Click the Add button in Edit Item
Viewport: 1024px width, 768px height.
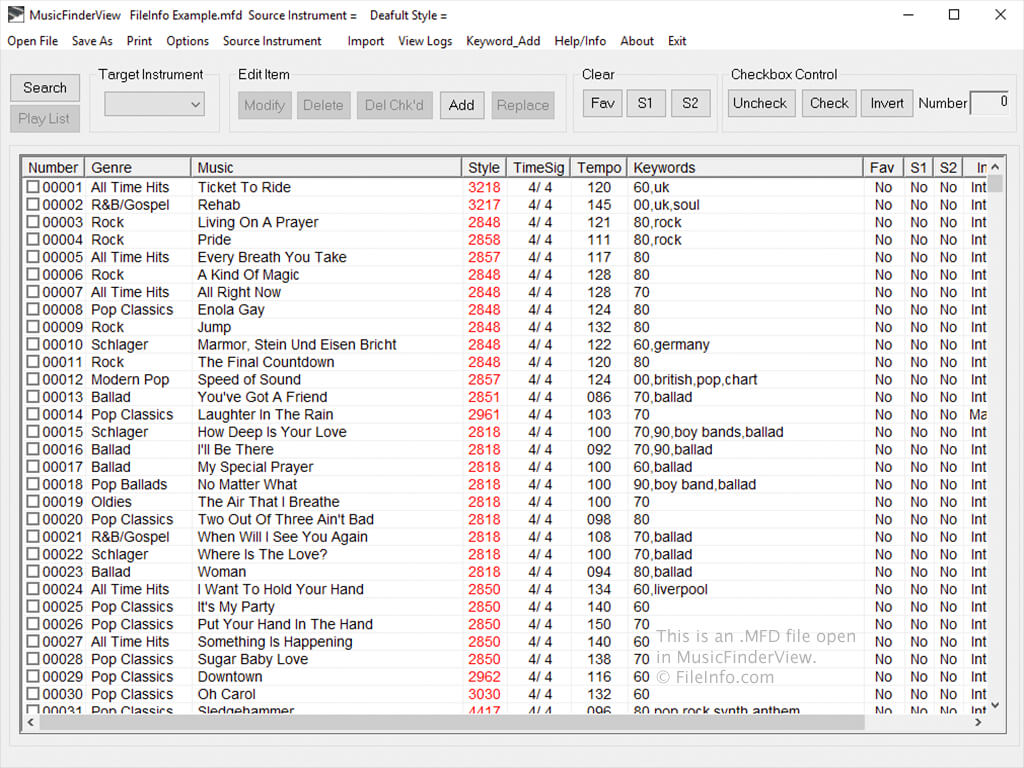point(461,105)
